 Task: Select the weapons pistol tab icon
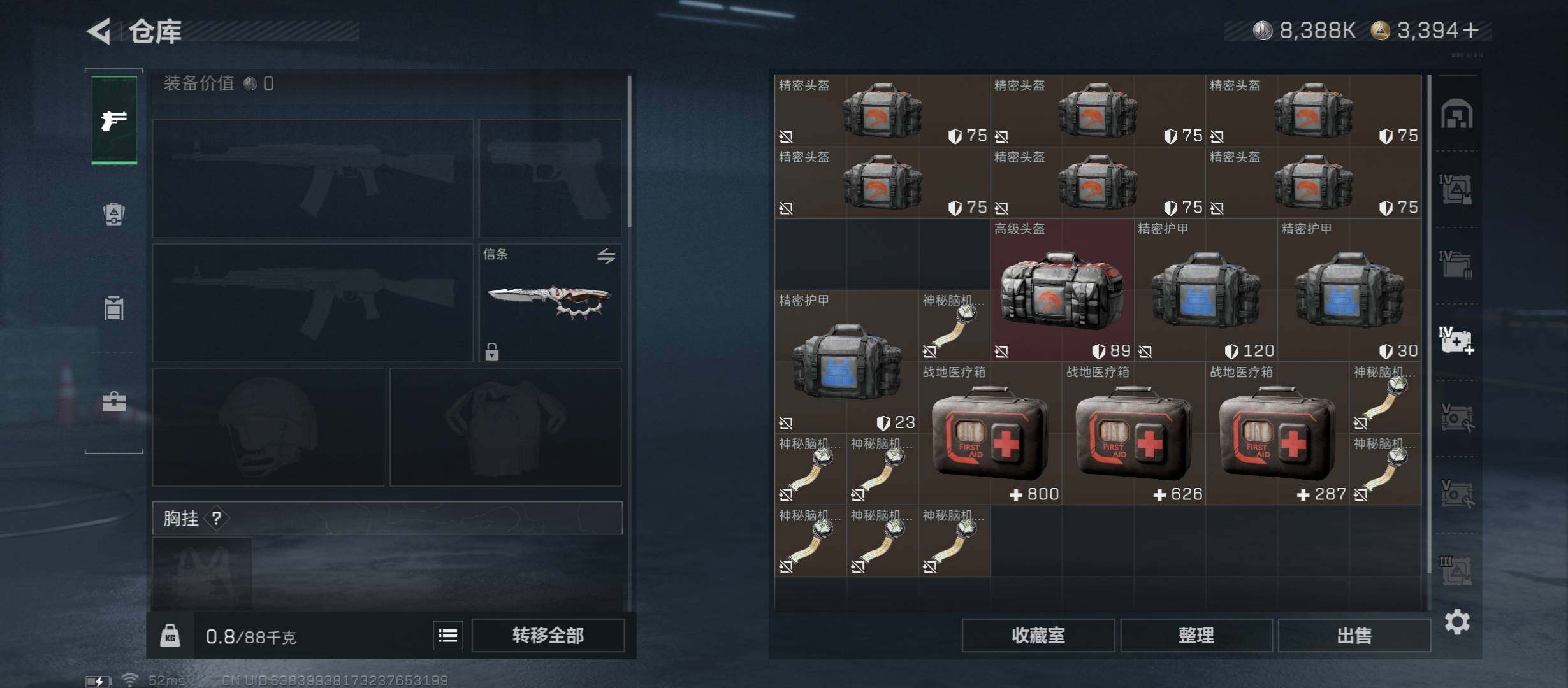click(x=114, y=120)
